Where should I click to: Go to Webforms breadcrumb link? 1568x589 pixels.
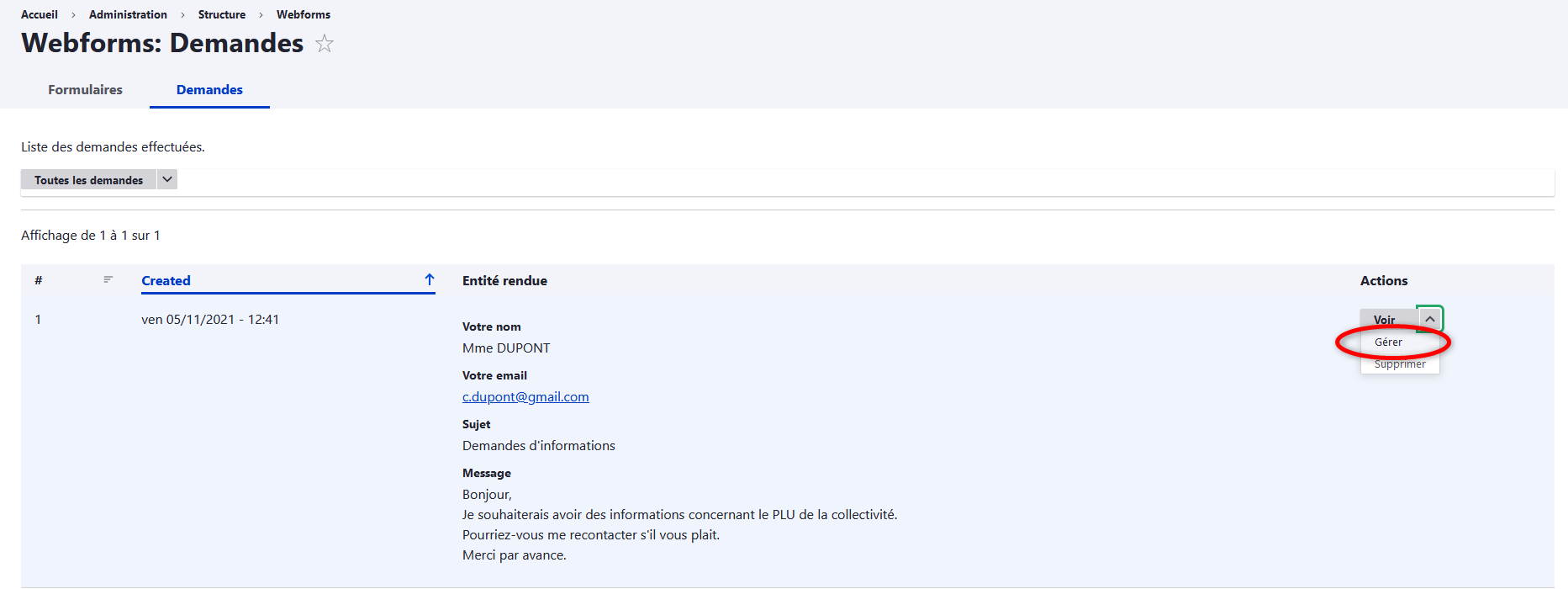[x=304, y=14]
